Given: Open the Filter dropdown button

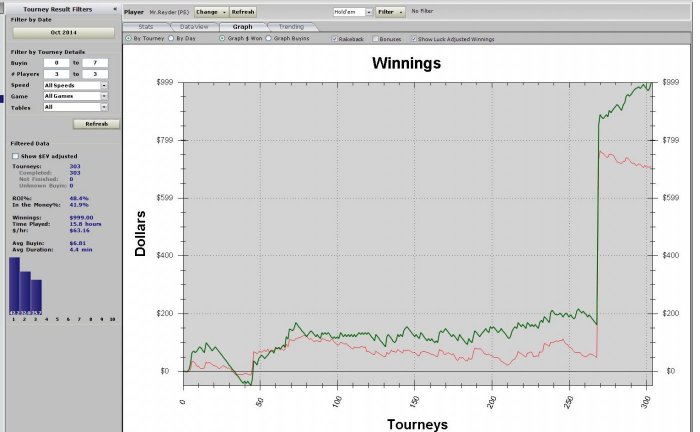Looking at the screenshot, I should click(390, 12).
